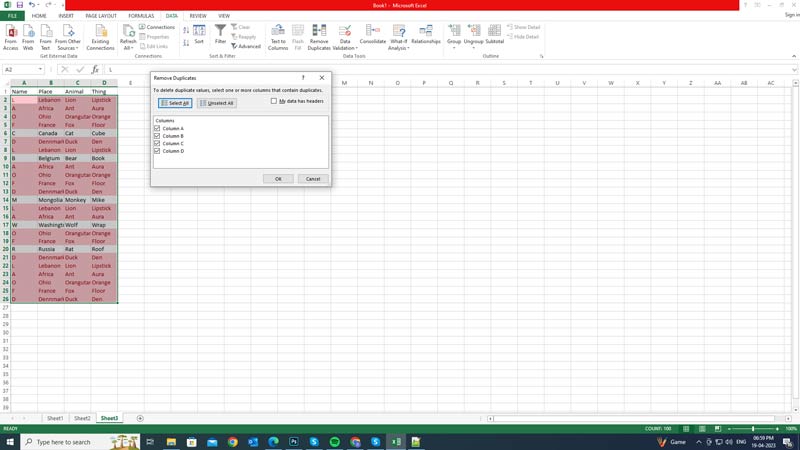Import data From Text
800x450 pixels.
[45, 38]
